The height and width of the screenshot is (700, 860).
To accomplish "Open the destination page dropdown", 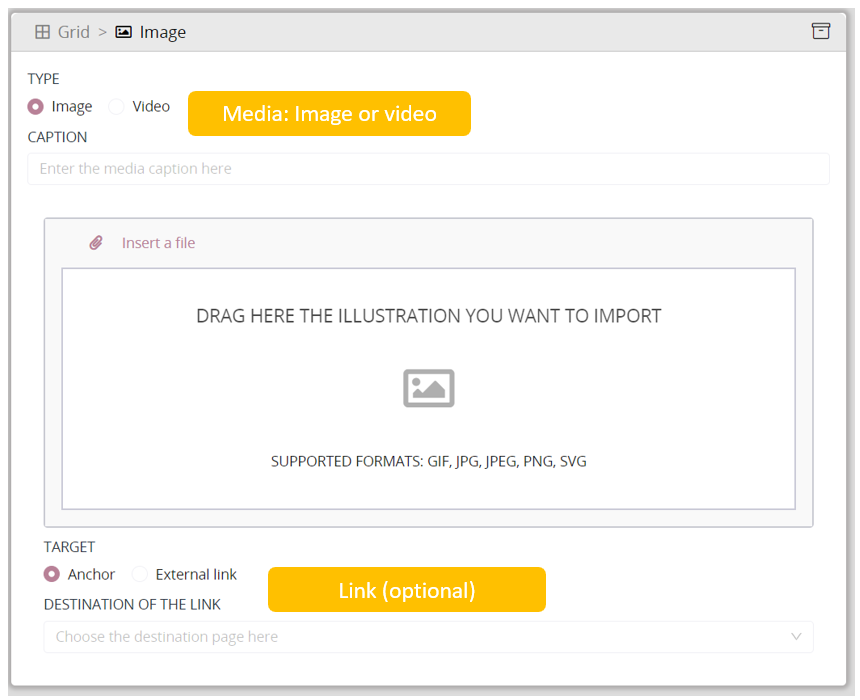I will (x=420, y=637).
